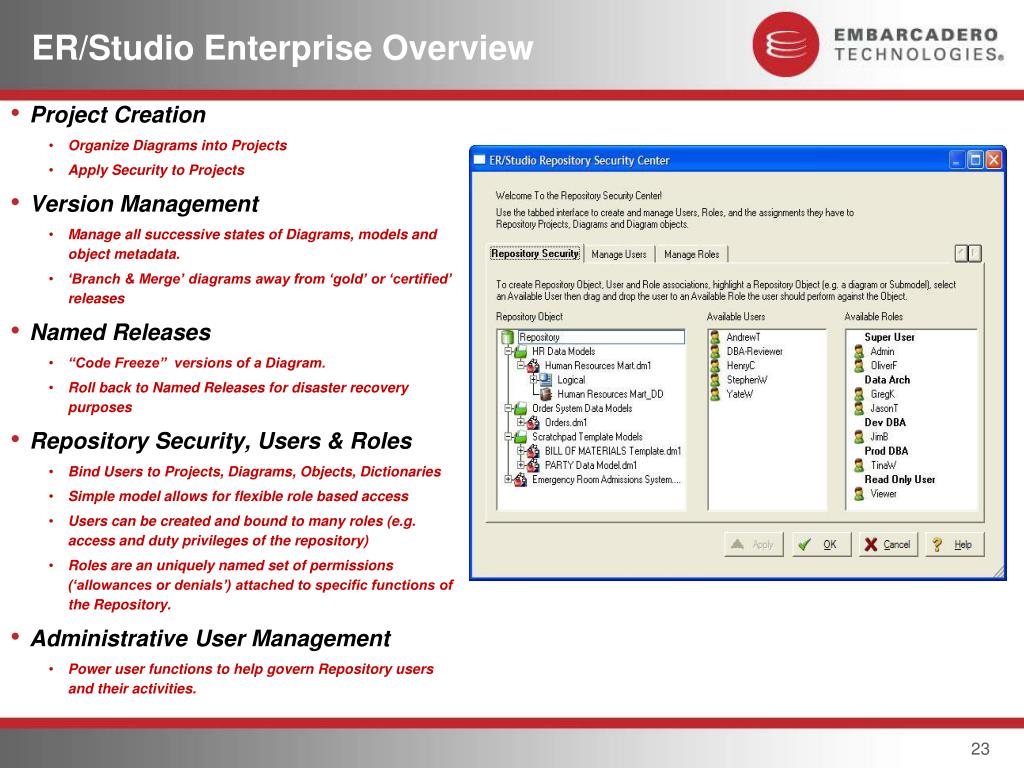1024x768 pixels.
Task: Select the Read Only User role heading
Action: pyautogui.click(x=900, y=480)
